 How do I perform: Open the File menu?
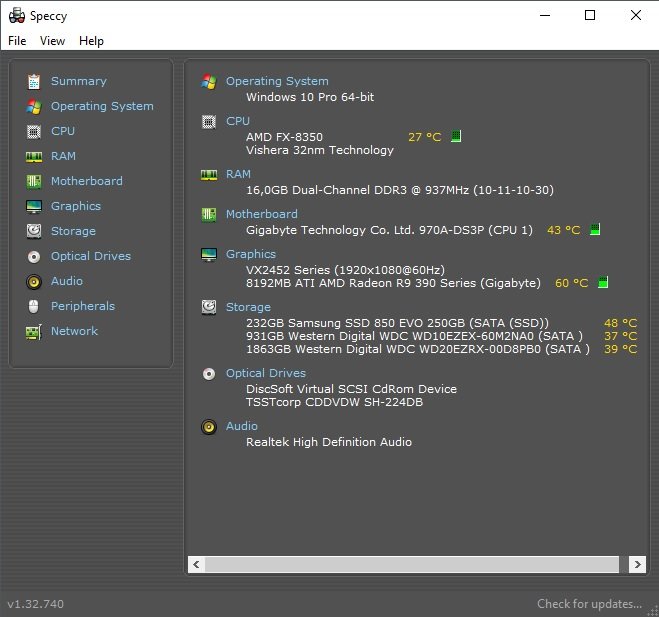tap(17, 41)
